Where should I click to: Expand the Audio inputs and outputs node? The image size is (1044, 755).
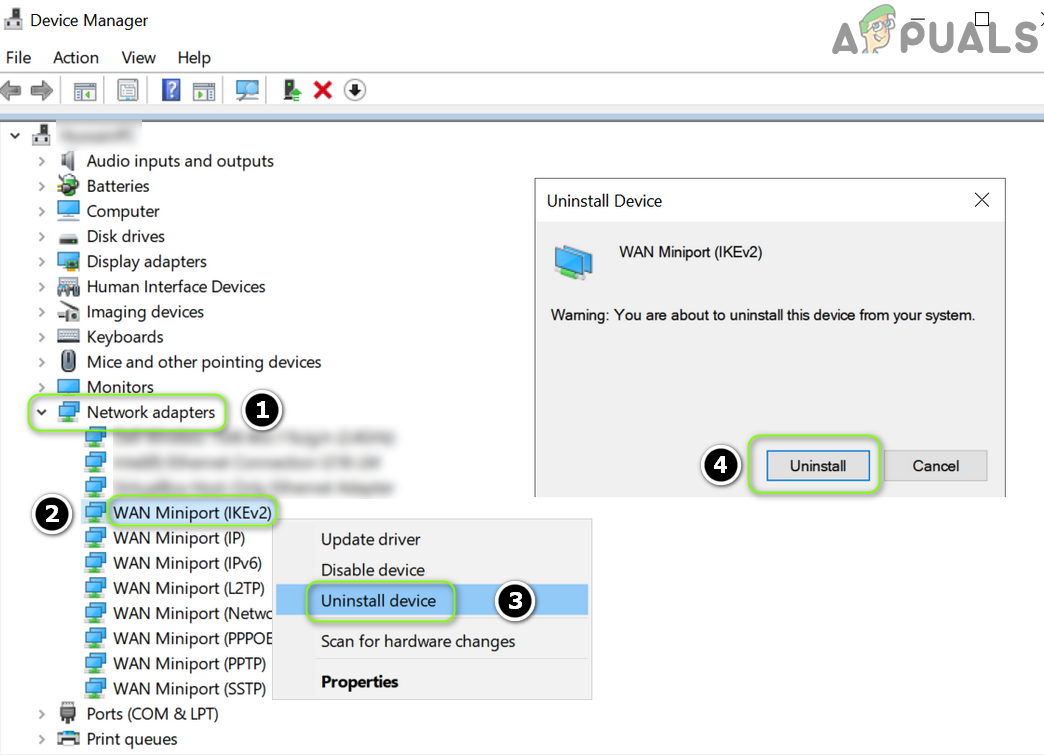(41, 161)
